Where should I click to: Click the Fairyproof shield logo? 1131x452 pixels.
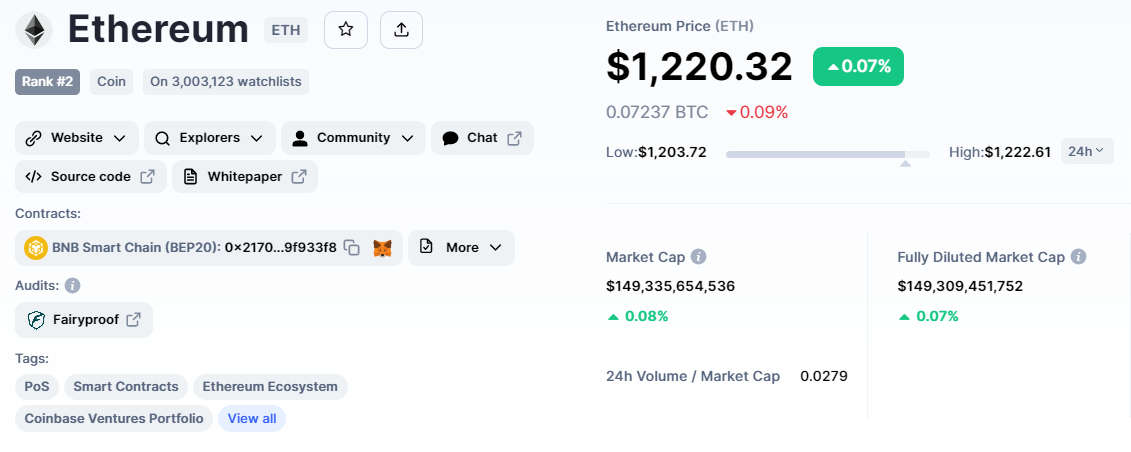36,319
